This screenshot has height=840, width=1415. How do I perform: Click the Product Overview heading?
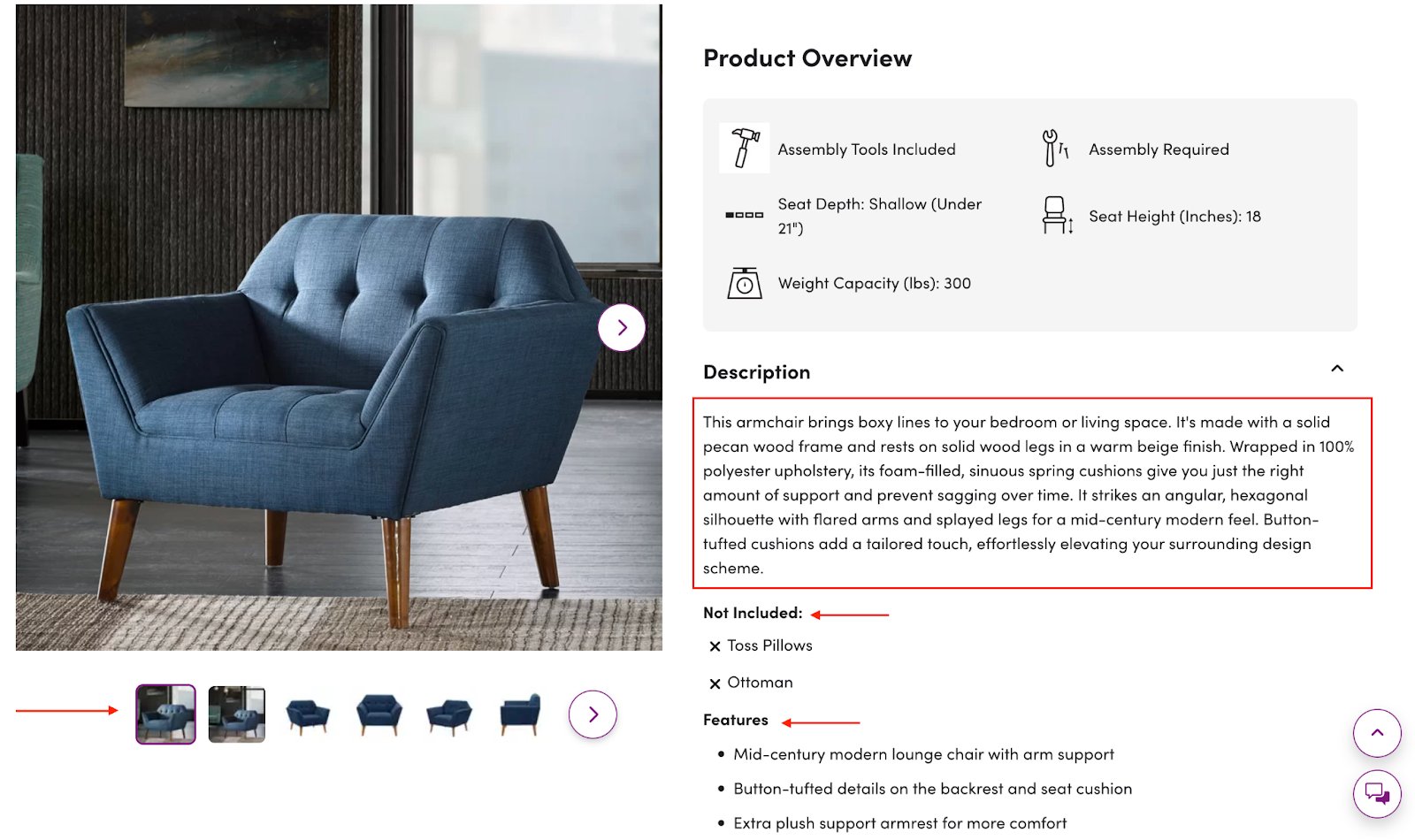tap(807, 58)
